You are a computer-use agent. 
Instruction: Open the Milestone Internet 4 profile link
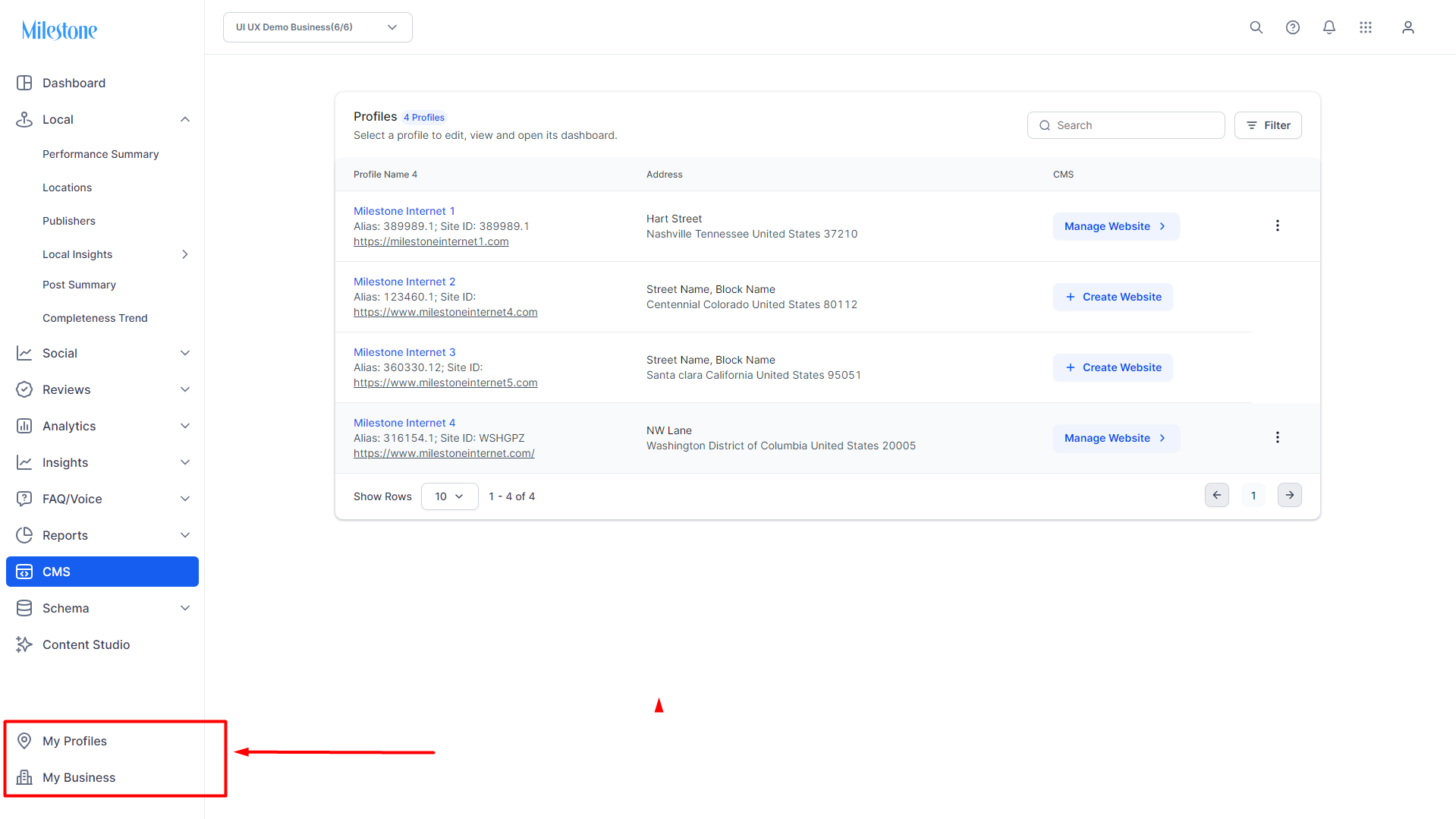point(404,423)
